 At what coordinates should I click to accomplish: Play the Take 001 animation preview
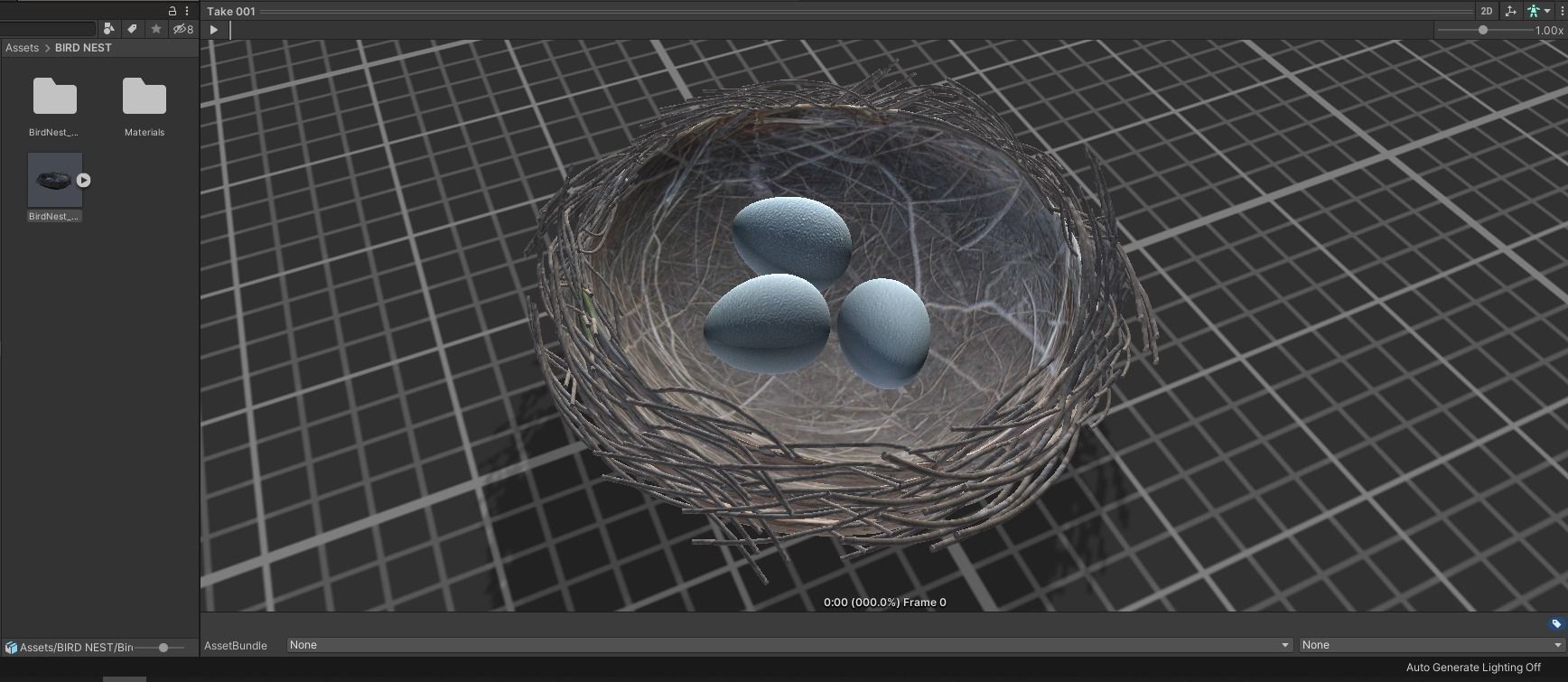coord(214,30)
